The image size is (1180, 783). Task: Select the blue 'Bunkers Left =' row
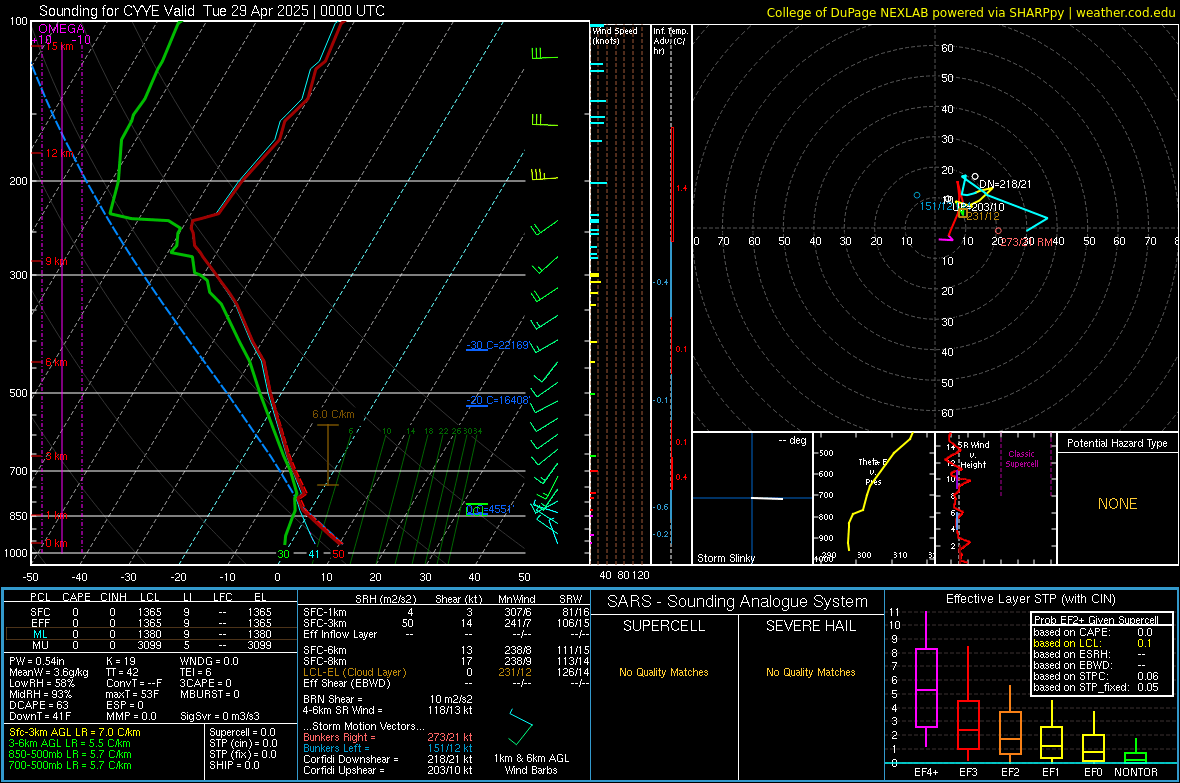pyautogui.click(x=388, y=748)
